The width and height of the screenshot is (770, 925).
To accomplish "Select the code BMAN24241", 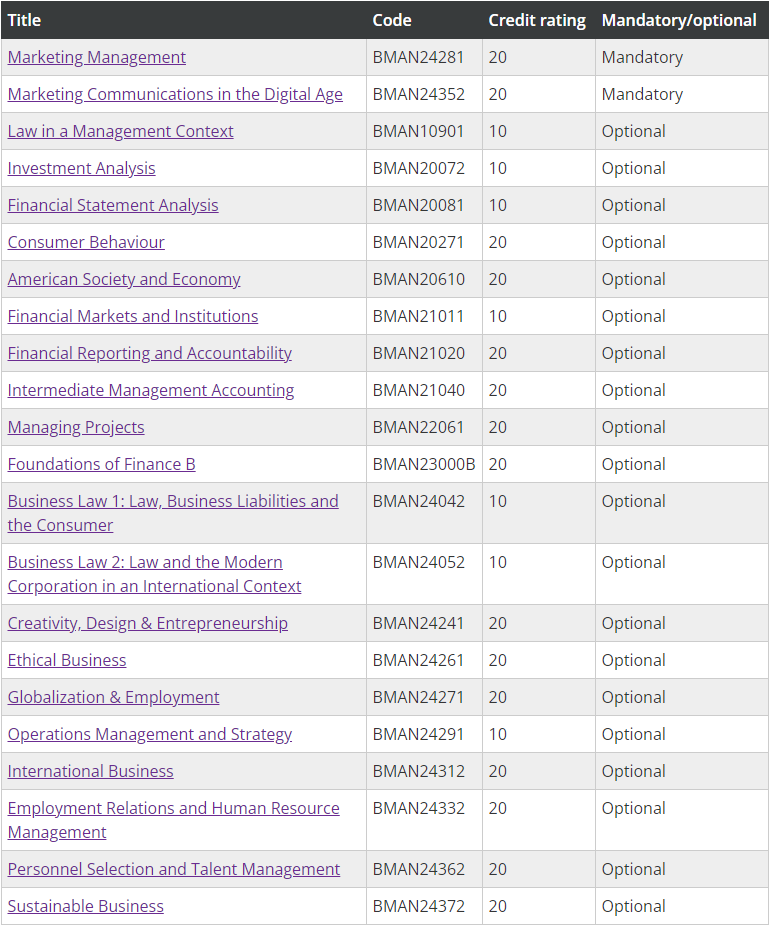I will tap(418, 624).
